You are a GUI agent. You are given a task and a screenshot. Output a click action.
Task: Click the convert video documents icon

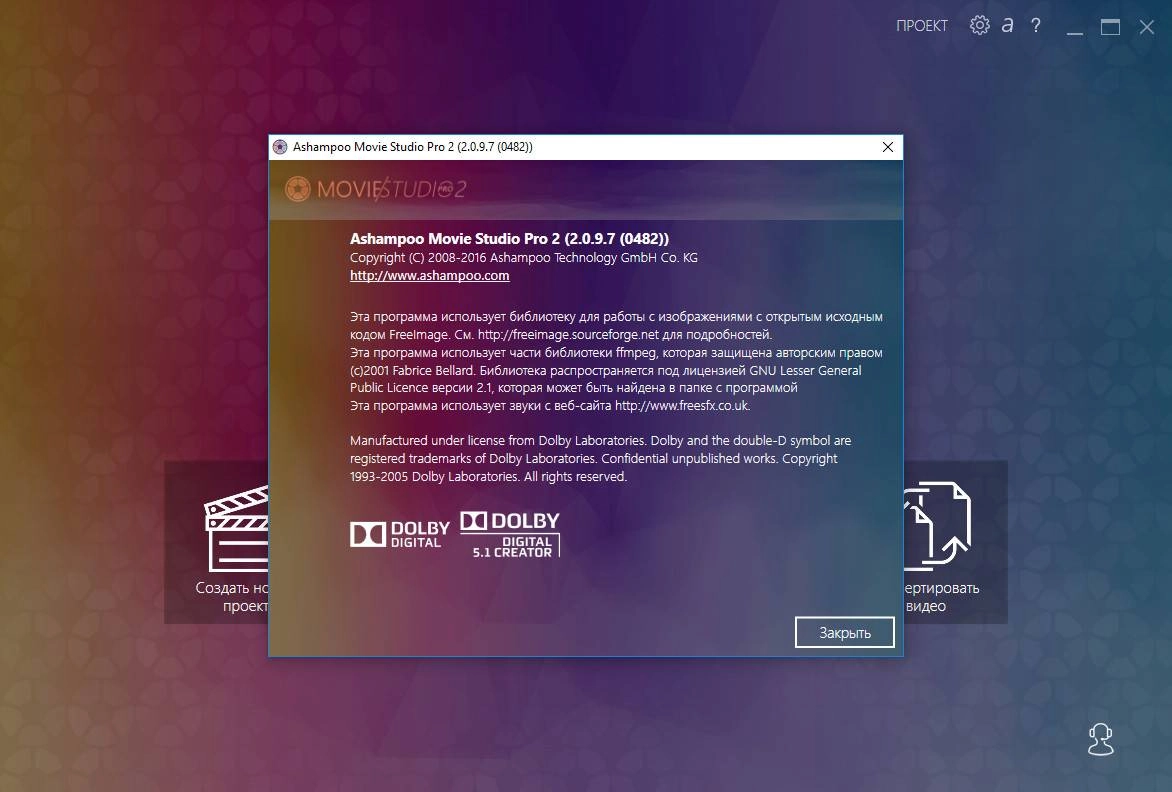click(937, 525)
